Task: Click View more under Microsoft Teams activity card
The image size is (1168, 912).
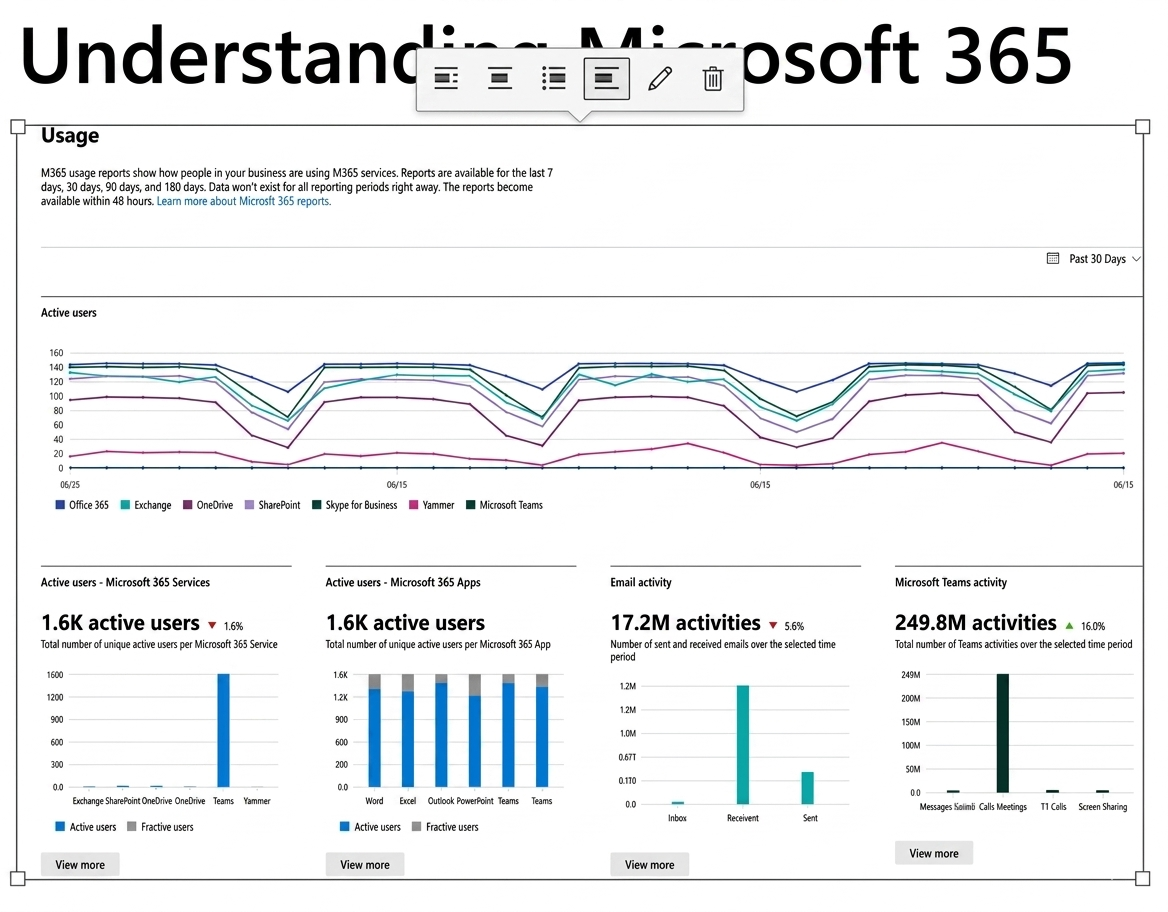Action: click(x=934, y=853)
